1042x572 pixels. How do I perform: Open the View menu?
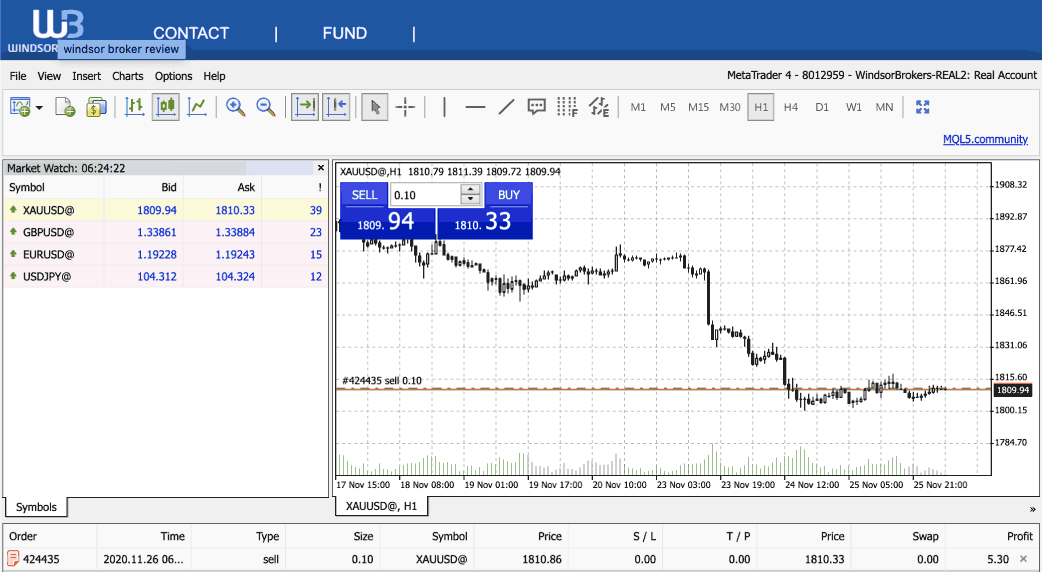49,76
